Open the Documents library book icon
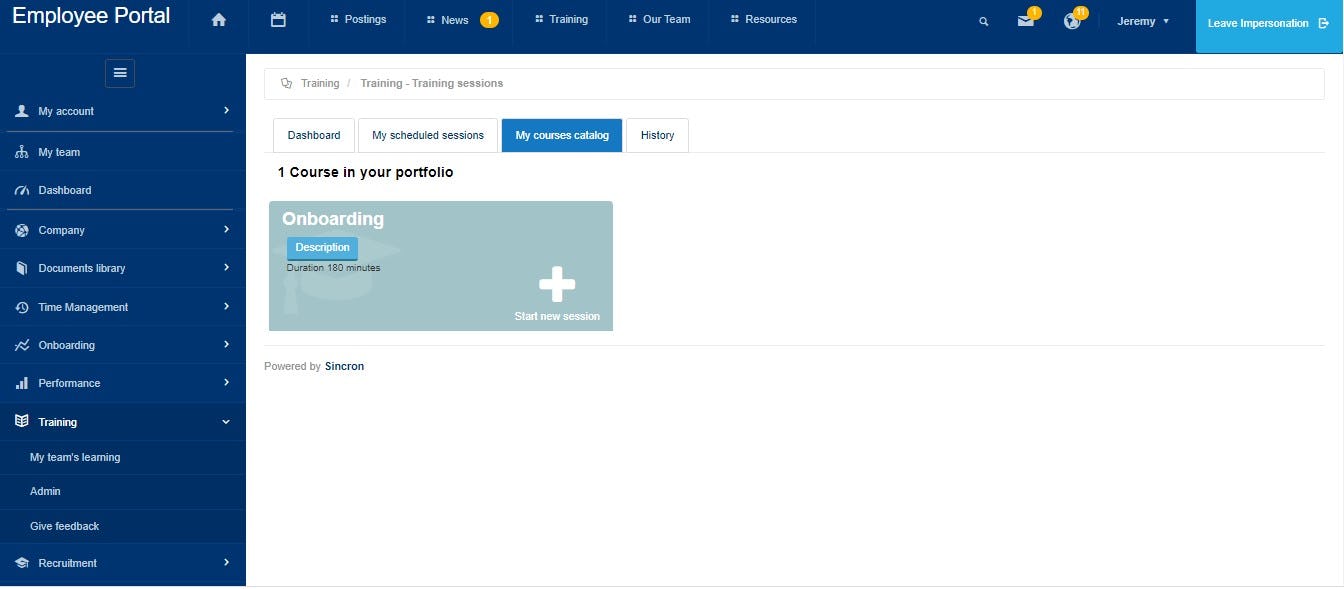 [x=22, y=268]
